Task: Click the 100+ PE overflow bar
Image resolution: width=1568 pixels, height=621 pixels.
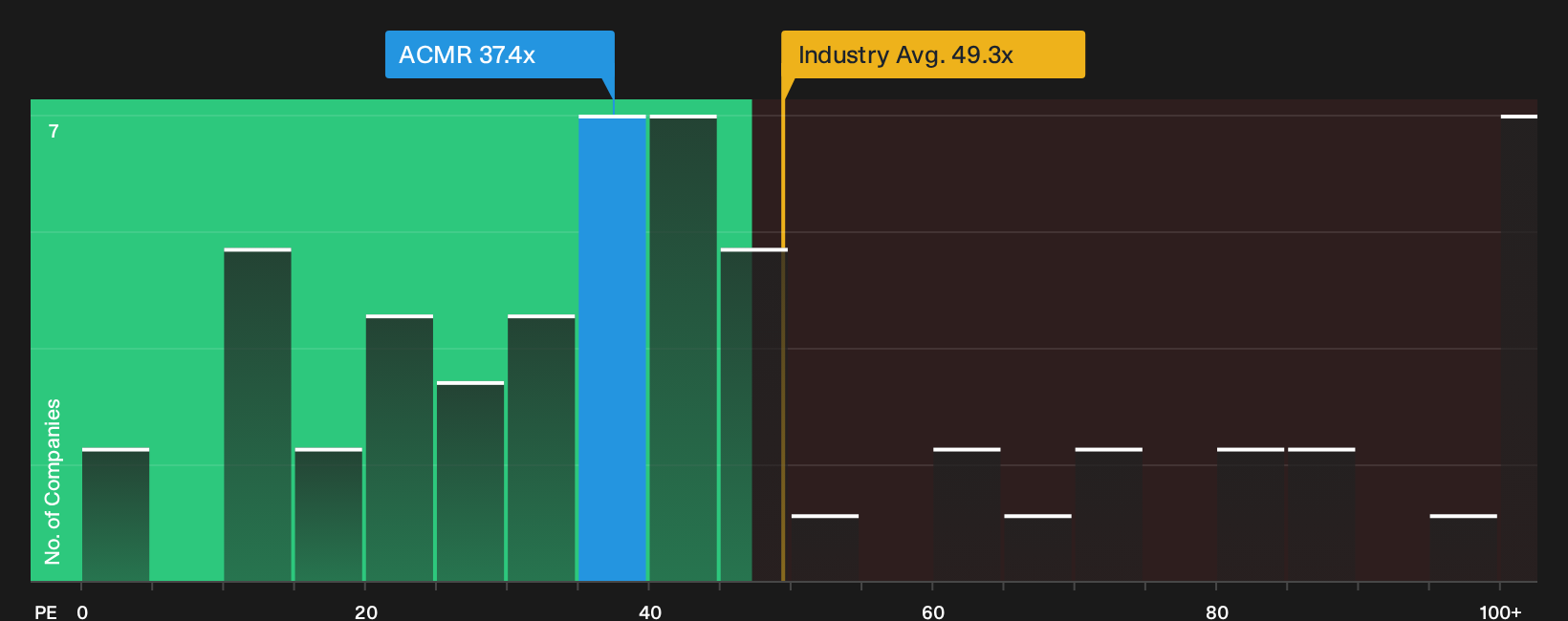Action: coord(1519,348)
